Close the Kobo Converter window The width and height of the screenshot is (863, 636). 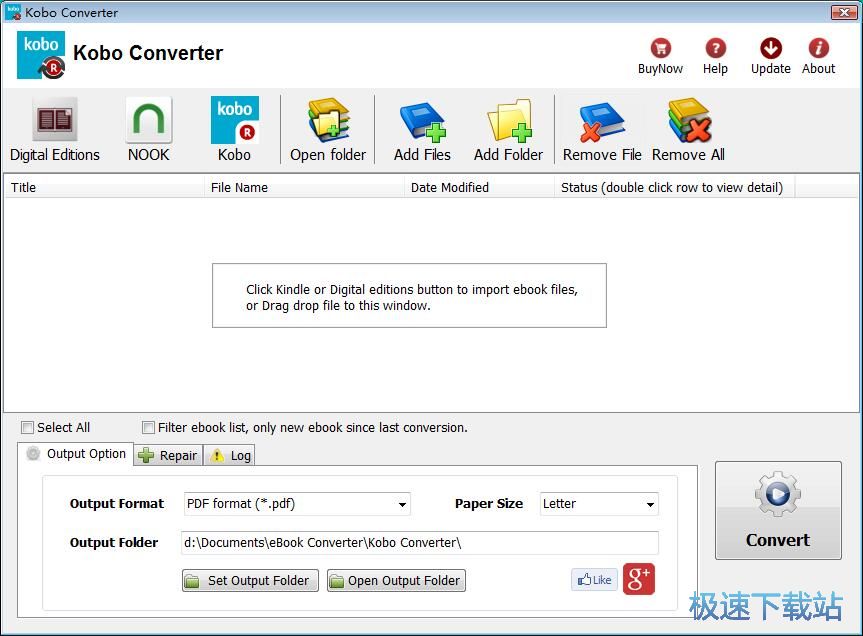(844, 12)
